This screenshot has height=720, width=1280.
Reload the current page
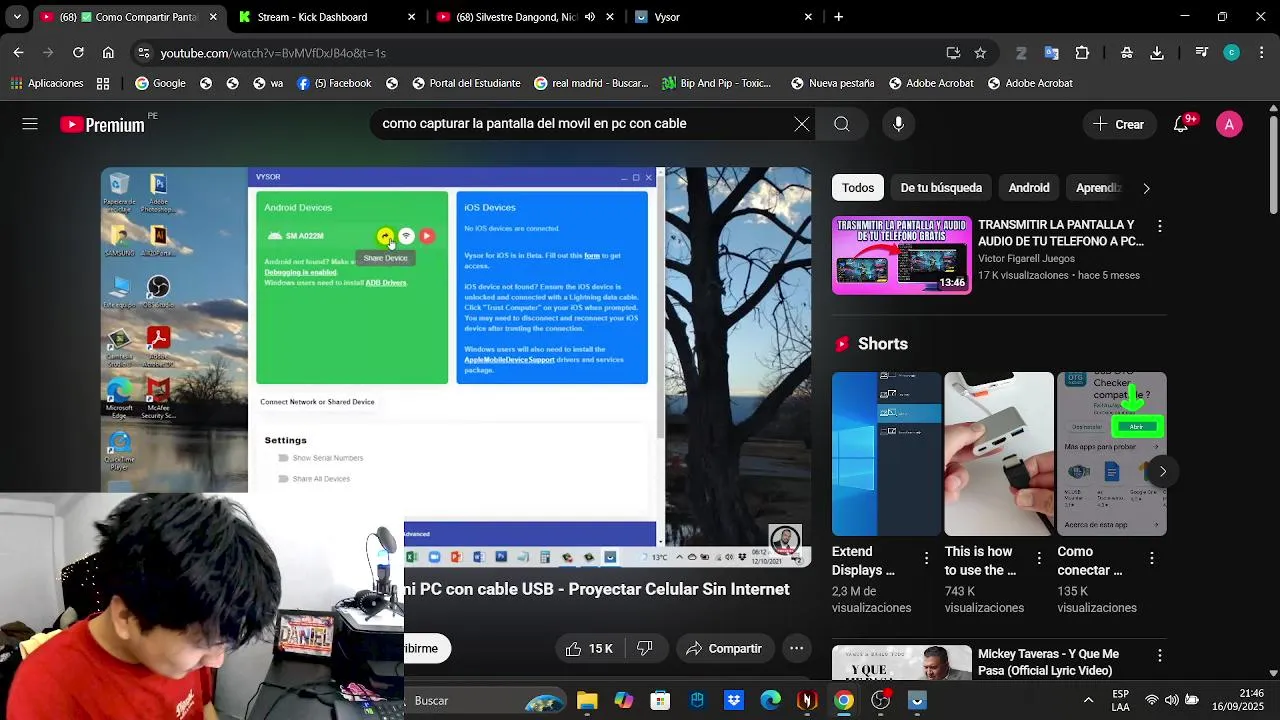78,53
